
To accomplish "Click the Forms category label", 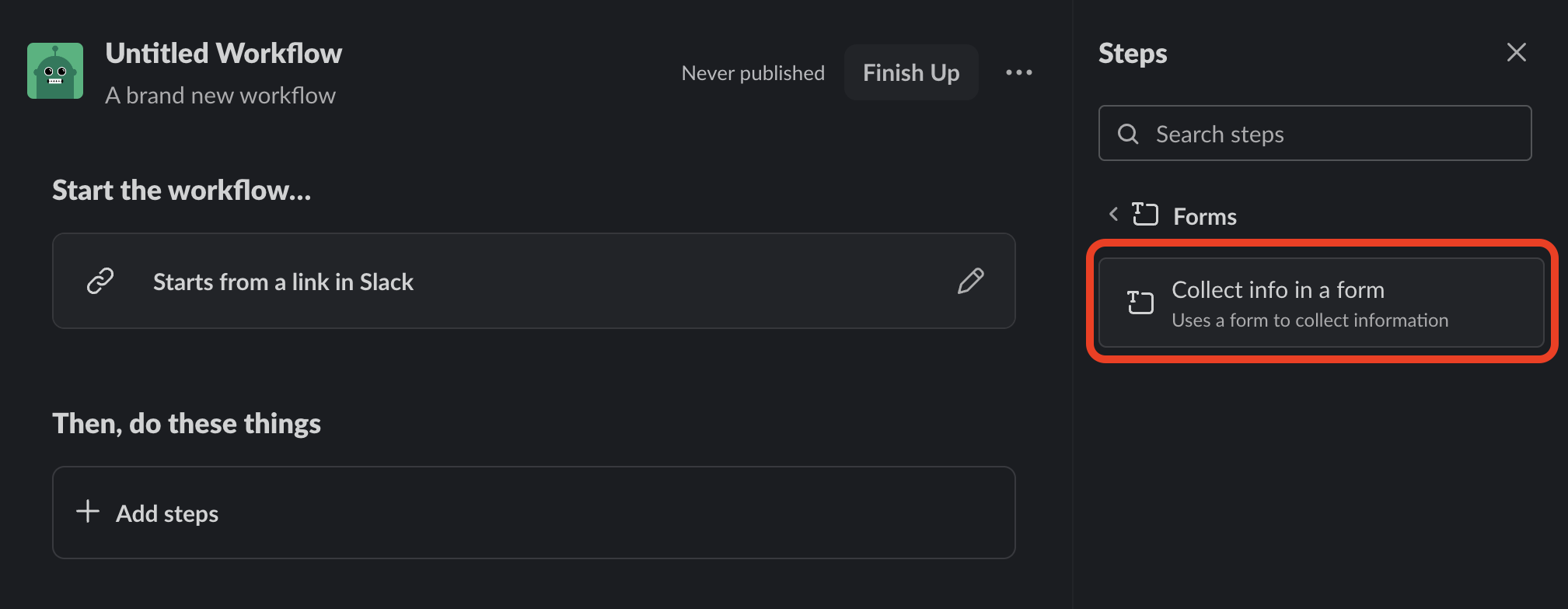I will tap(1204, 216).
